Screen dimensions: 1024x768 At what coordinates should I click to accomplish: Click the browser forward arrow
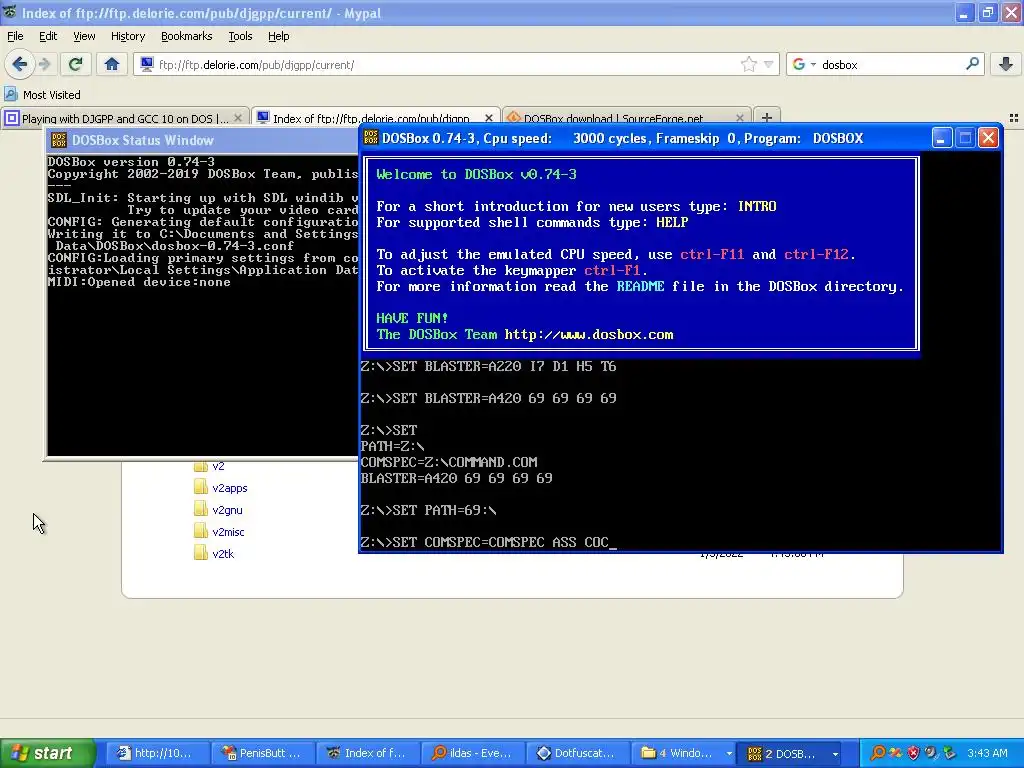(44, 64)
